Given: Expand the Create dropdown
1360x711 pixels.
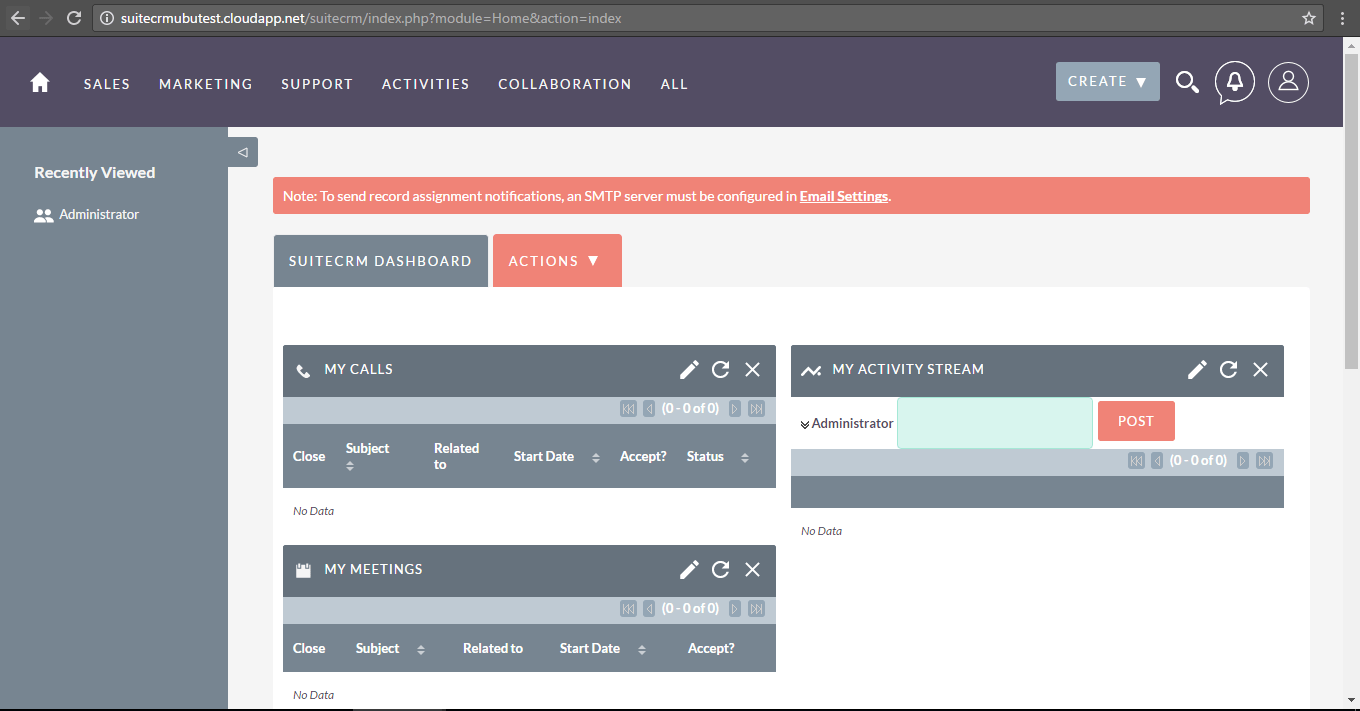Looking at the screenshot, I should pos(1107,82).
